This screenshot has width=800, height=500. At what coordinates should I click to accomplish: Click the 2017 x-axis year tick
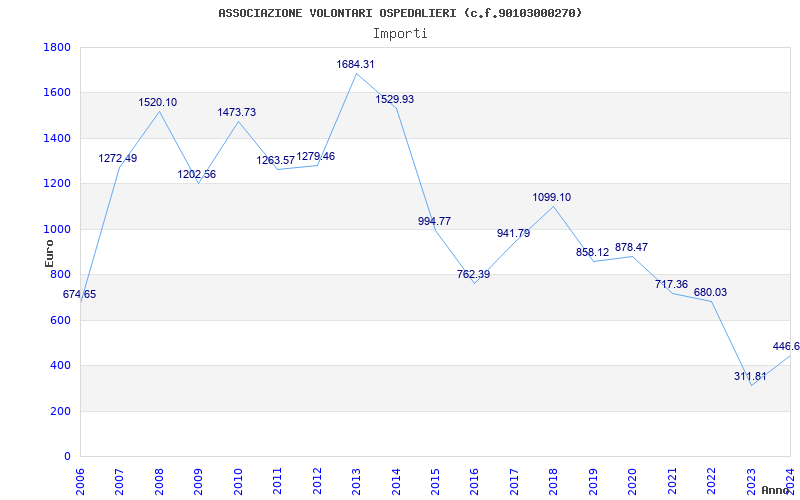pyautogui.click(x=514, y=482)
